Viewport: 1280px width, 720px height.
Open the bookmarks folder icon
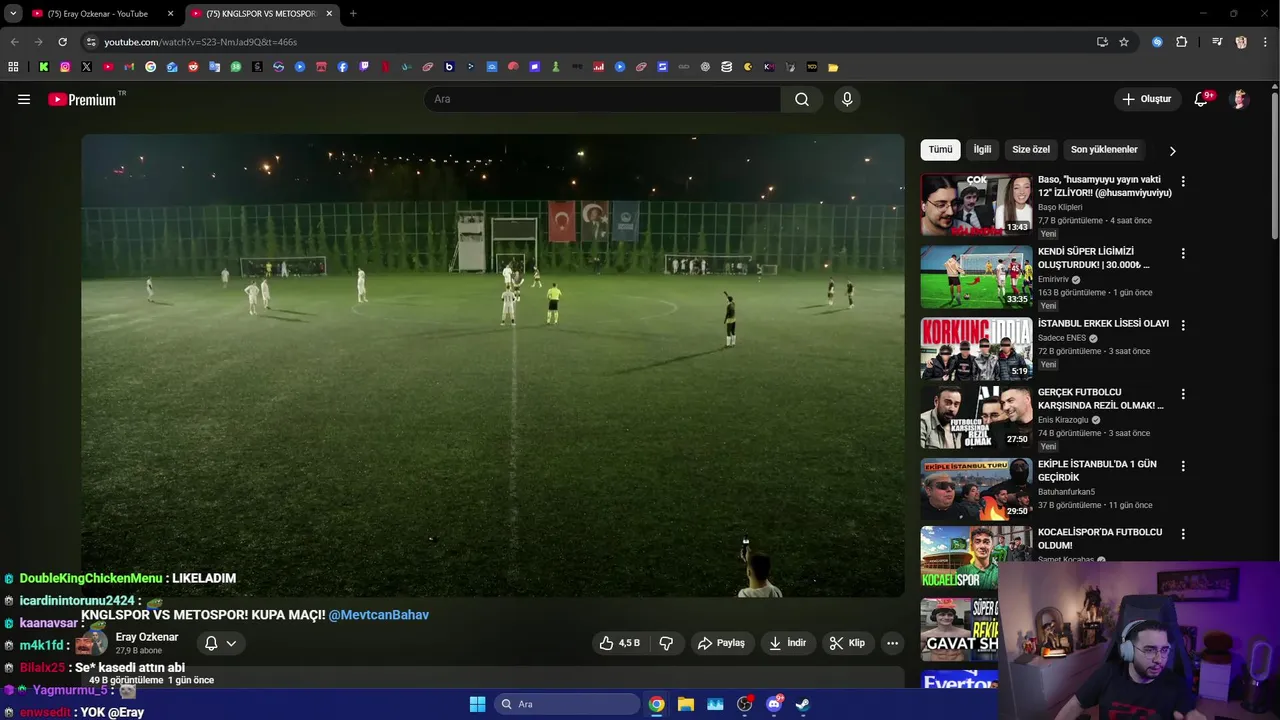(x=833, y=67)
